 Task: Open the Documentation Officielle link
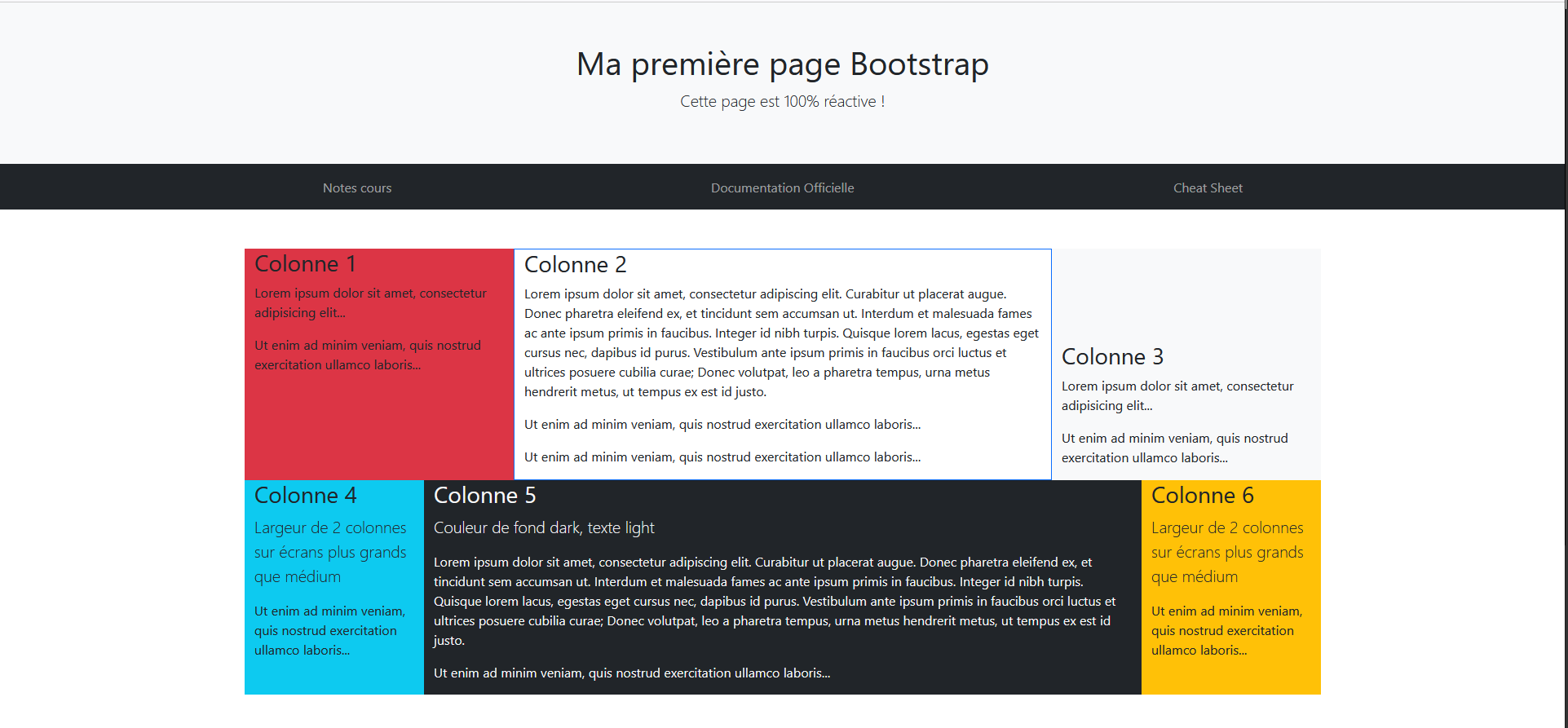click(x=782, y=188)
